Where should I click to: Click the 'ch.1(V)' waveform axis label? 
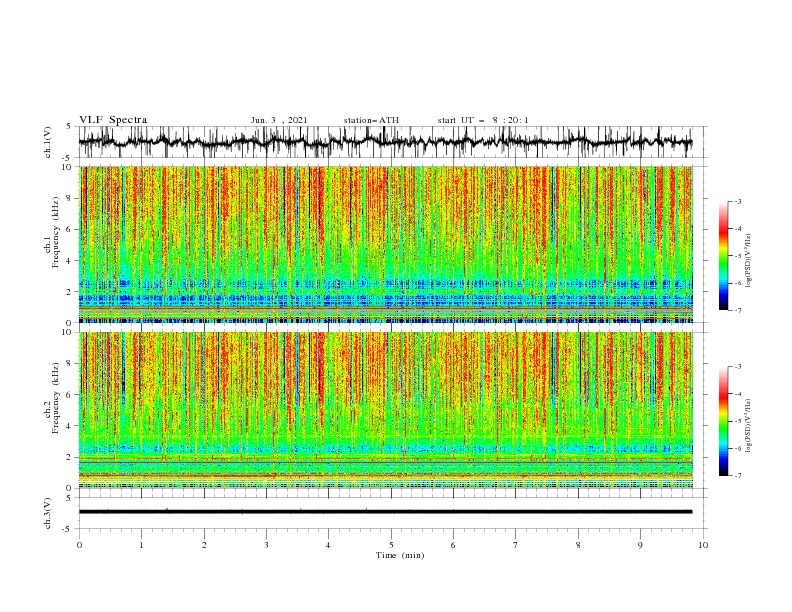48,142
